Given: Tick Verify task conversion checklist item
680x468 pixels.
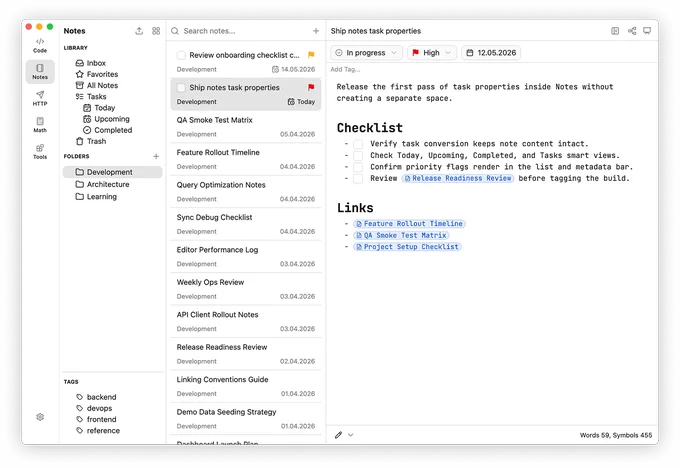Looking at the screenshot, I should pos(358,144).
